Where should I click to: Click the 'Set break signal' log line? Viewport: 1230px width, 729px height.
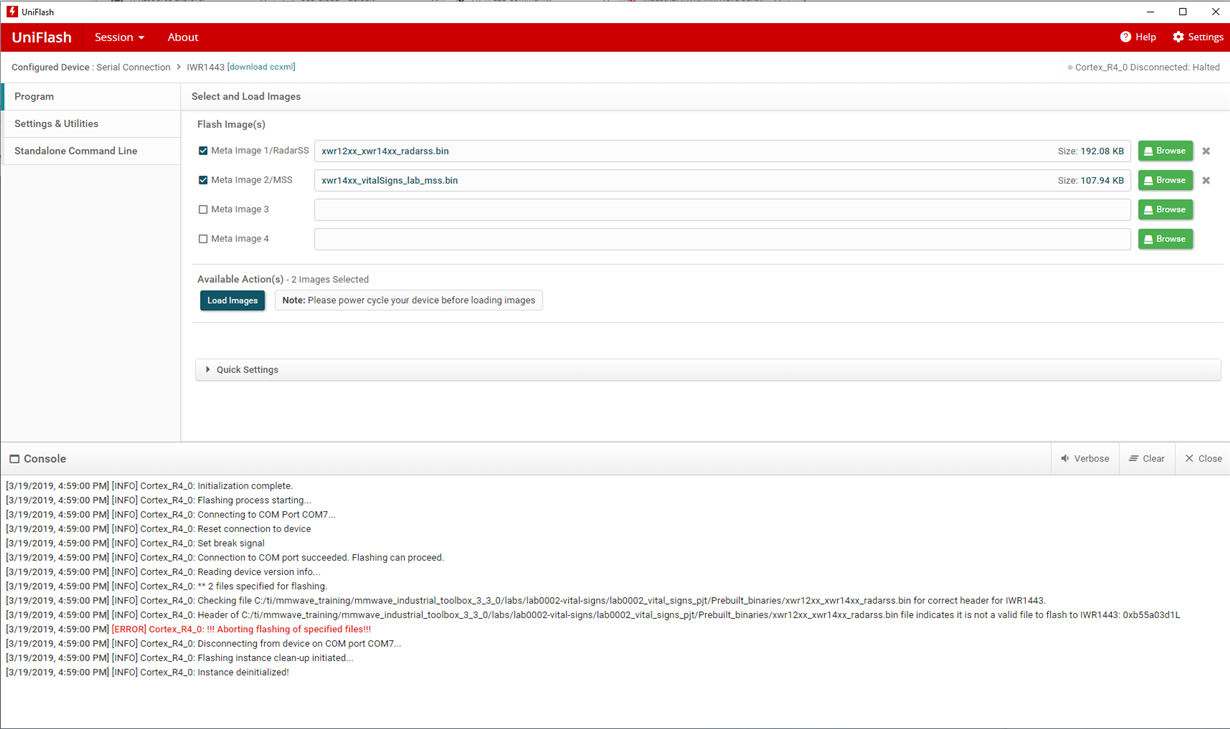[x=135, y=544]
